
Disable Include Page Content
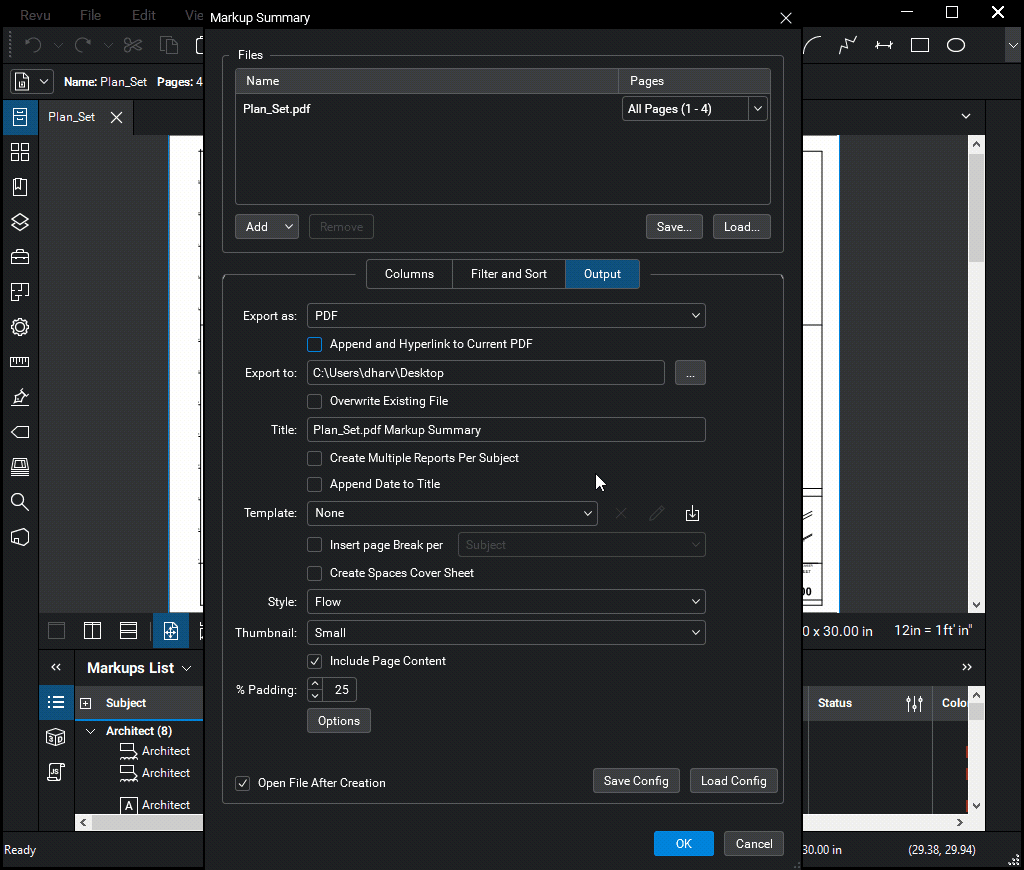click(314, 661)
